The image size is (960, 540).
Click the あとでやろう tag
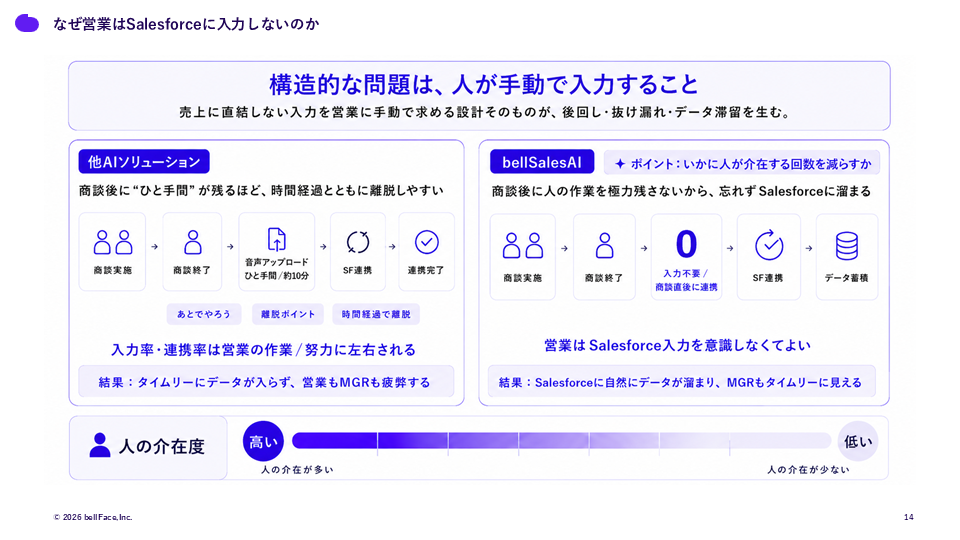(x=204, y=314)
